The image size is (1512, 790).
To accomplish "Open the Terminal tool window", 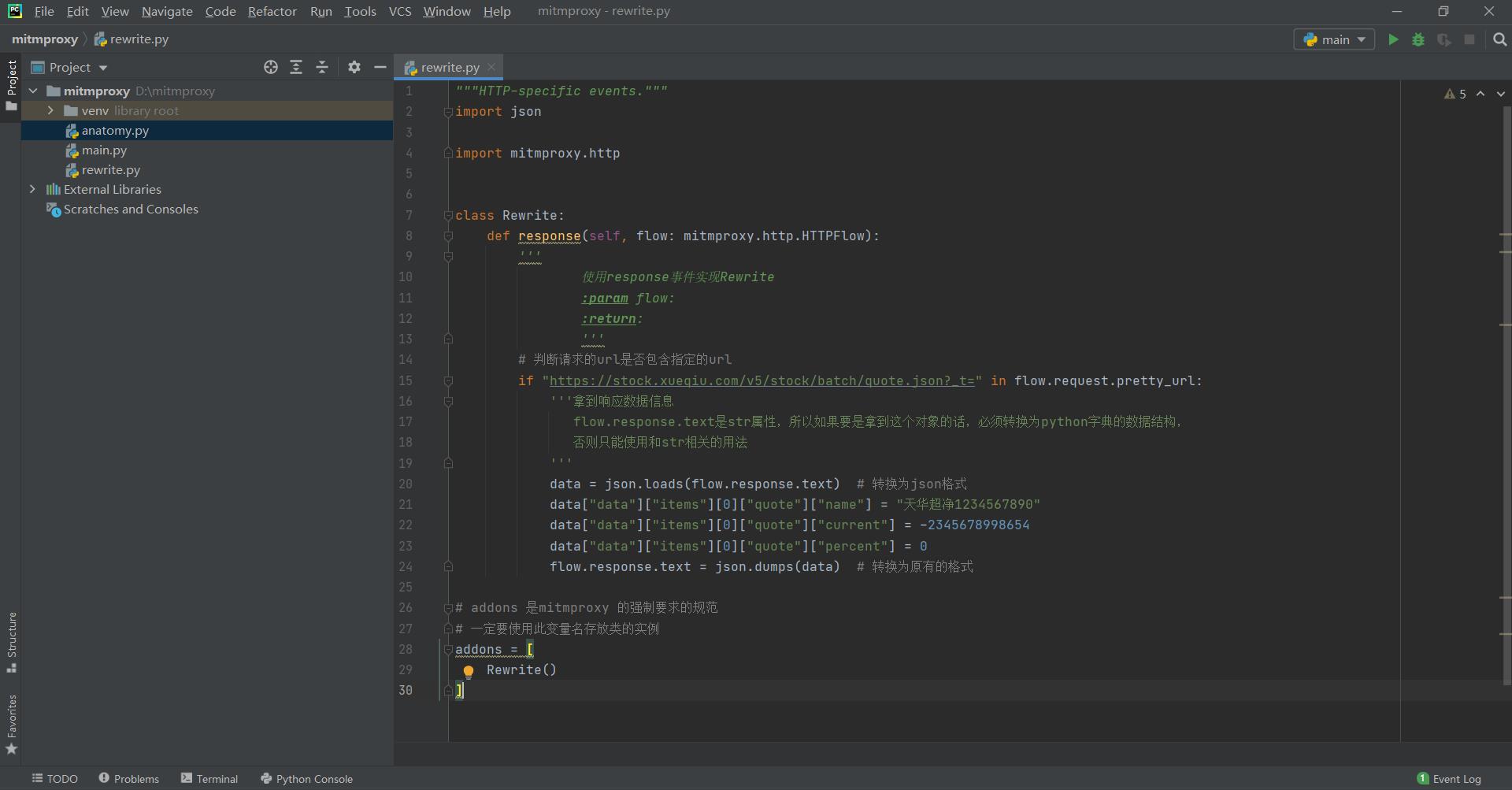I will [209, 779].
